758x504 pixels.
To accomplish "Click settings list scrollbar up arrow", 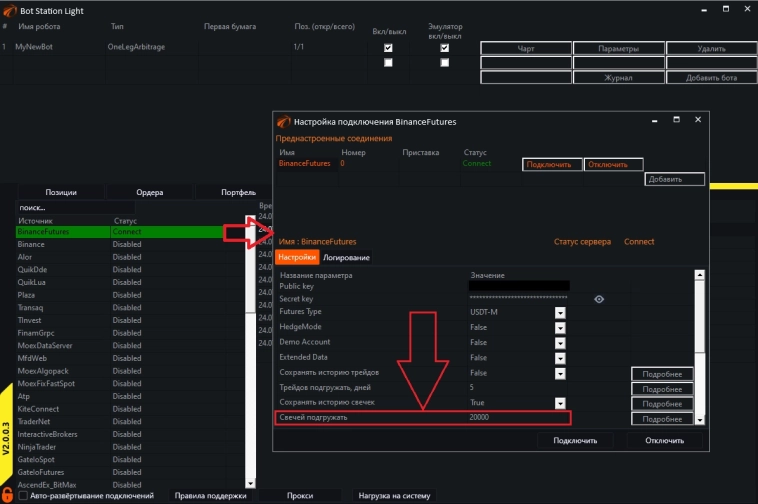I will [700, 275].
